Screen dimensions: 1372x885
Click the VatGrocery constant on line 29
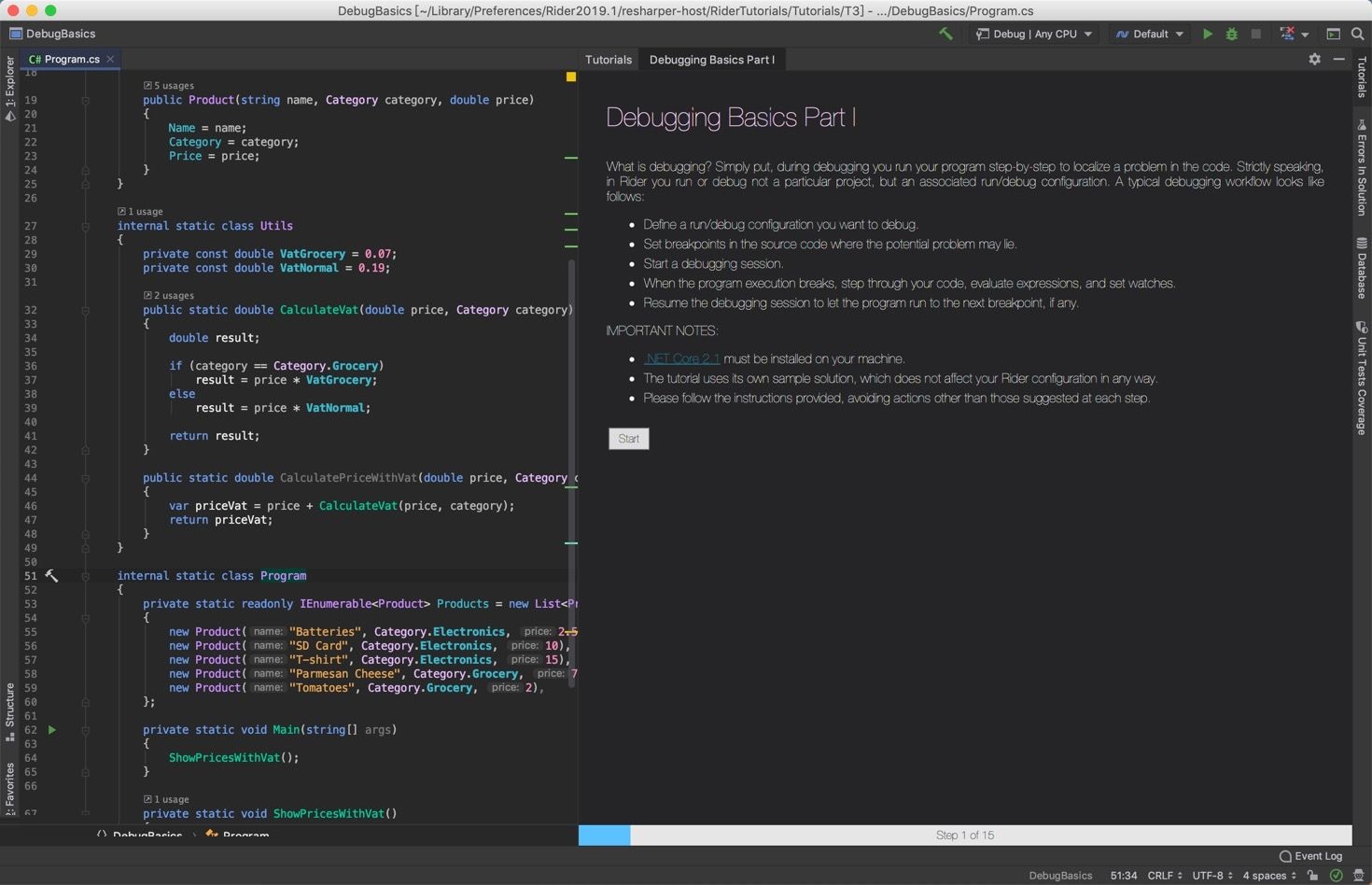pyautogui.click(x=313, y=254)
